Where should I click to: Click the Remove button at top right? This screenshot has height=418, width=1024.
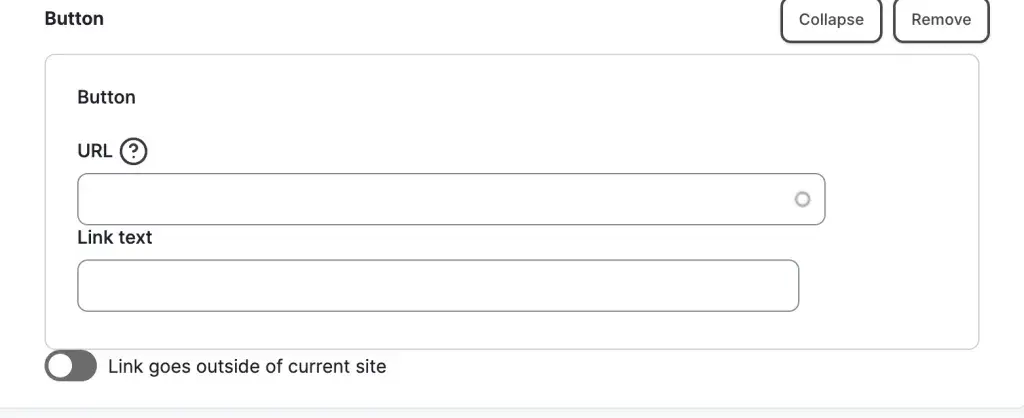(x=941, y=20)
